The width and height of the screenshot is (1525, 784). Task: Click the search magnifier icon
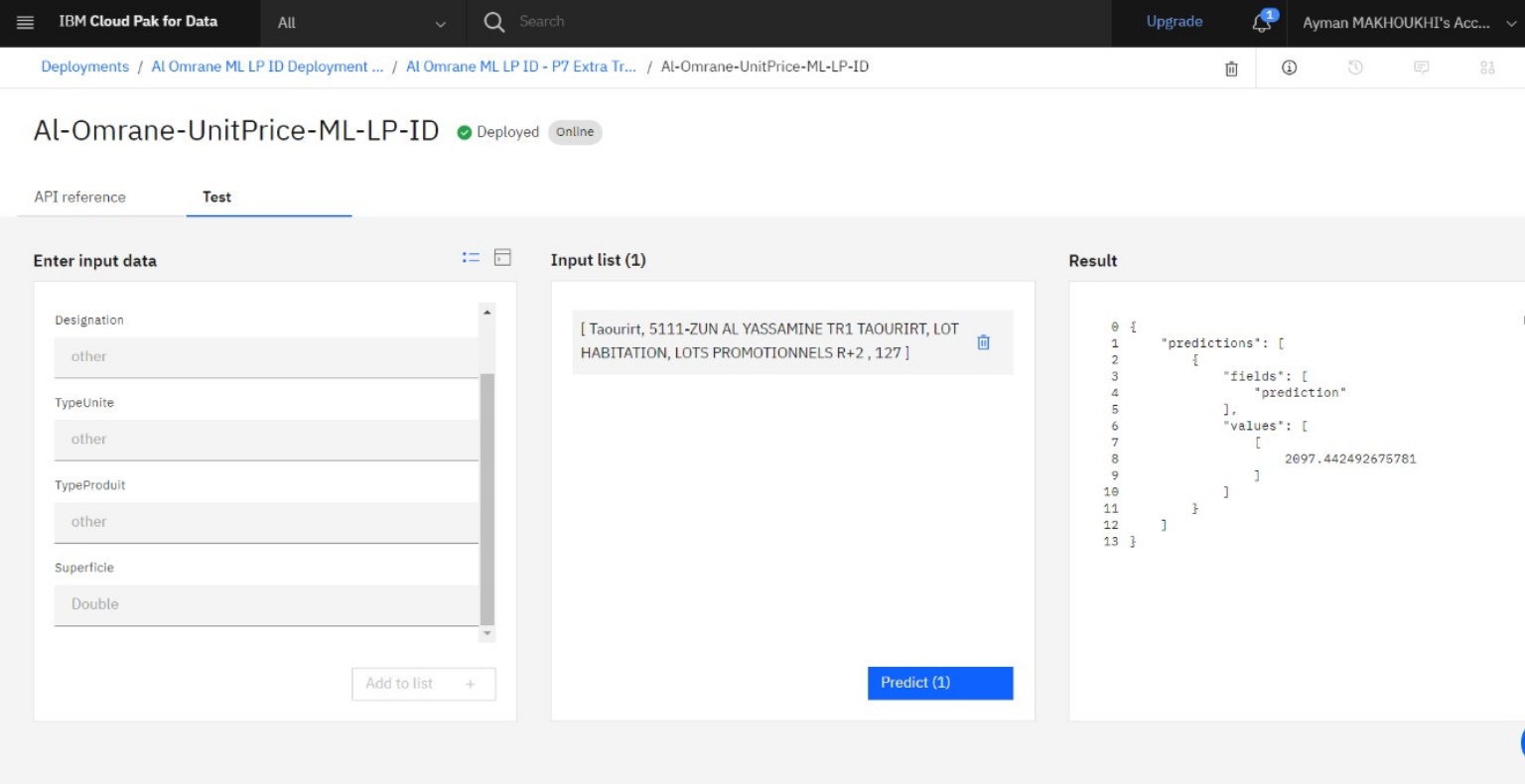(x=493, y=22)
